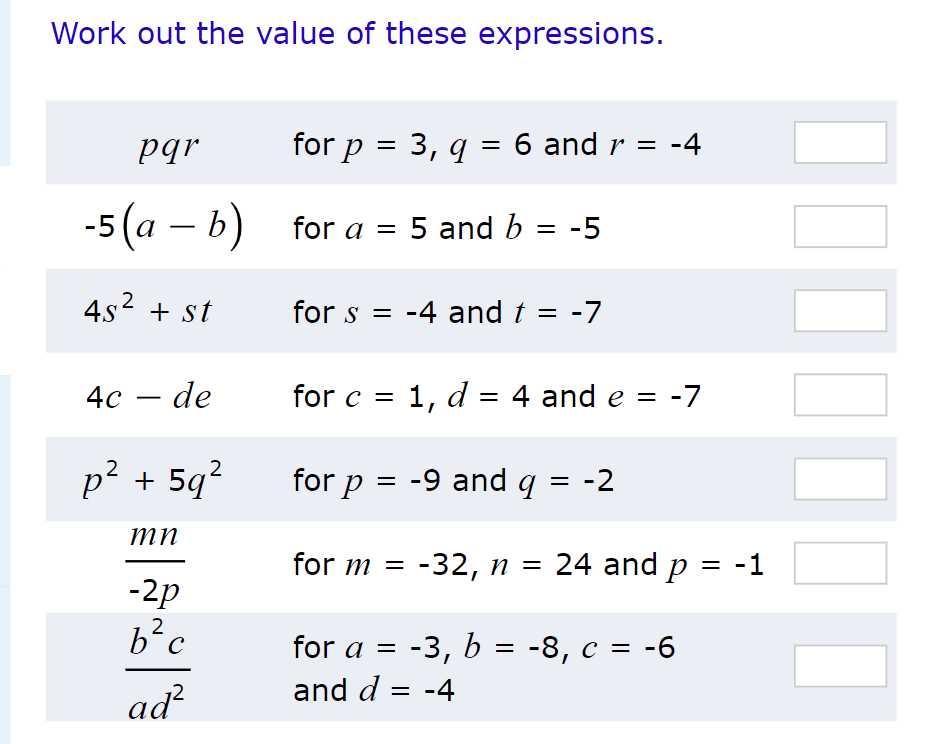Click the text 'for p = 3, q = 6 and r = -4'
Screen dimensions: 951x744
coord(497,146)
